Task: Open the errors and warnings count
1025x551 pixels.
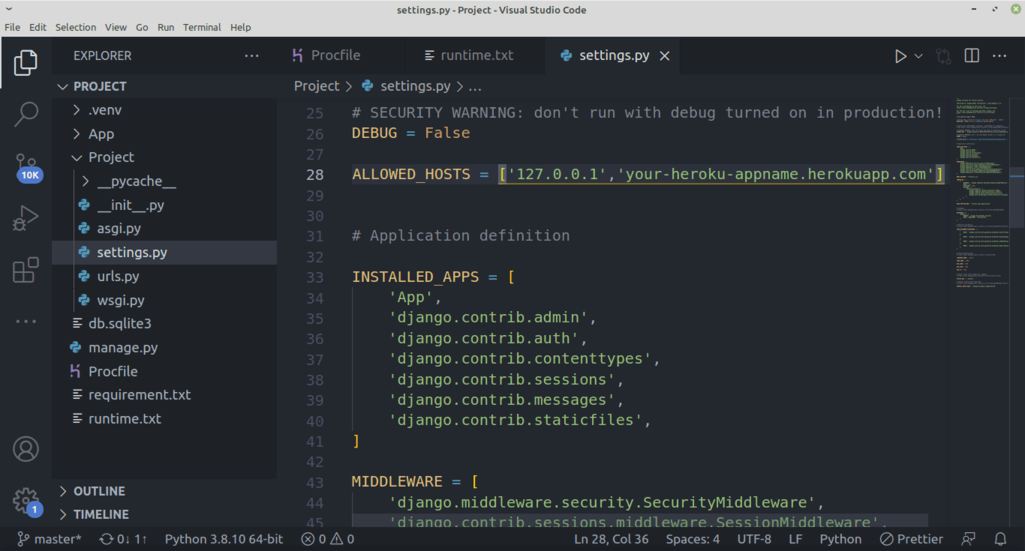Action: [328, 539]
